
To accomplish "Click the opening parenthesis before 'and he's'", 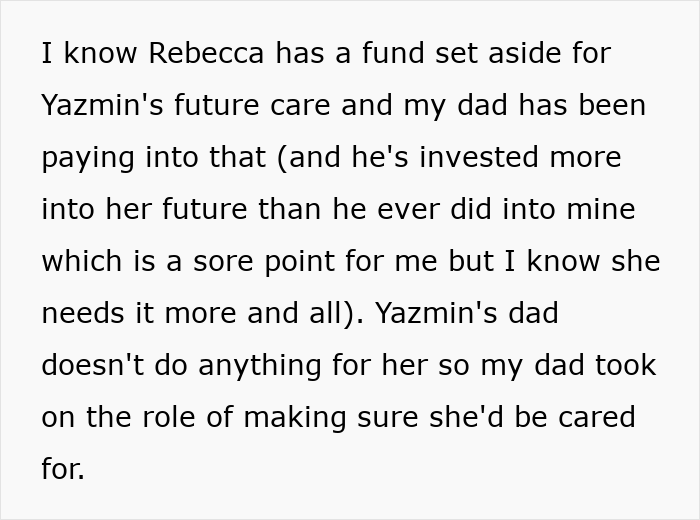I will point(282,158).
